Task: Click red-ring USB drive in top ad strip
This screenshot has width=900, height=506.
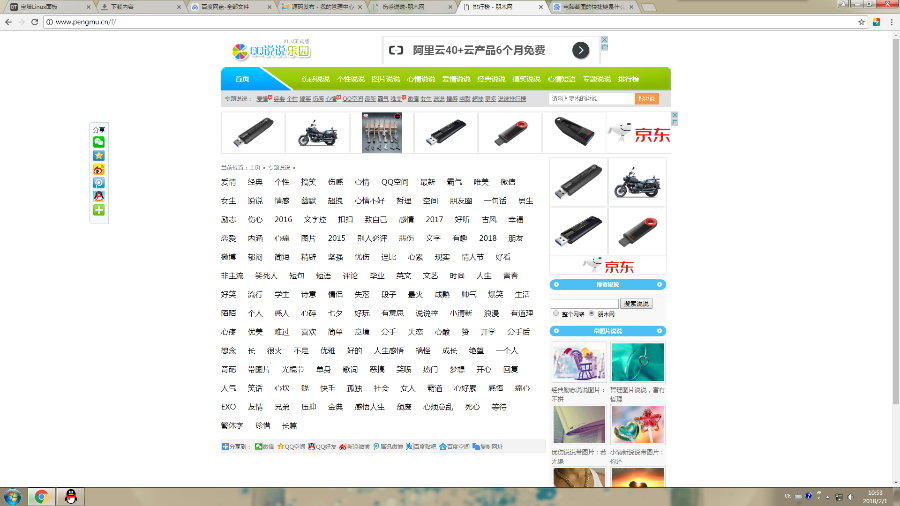Action: (x=510, y=133)
